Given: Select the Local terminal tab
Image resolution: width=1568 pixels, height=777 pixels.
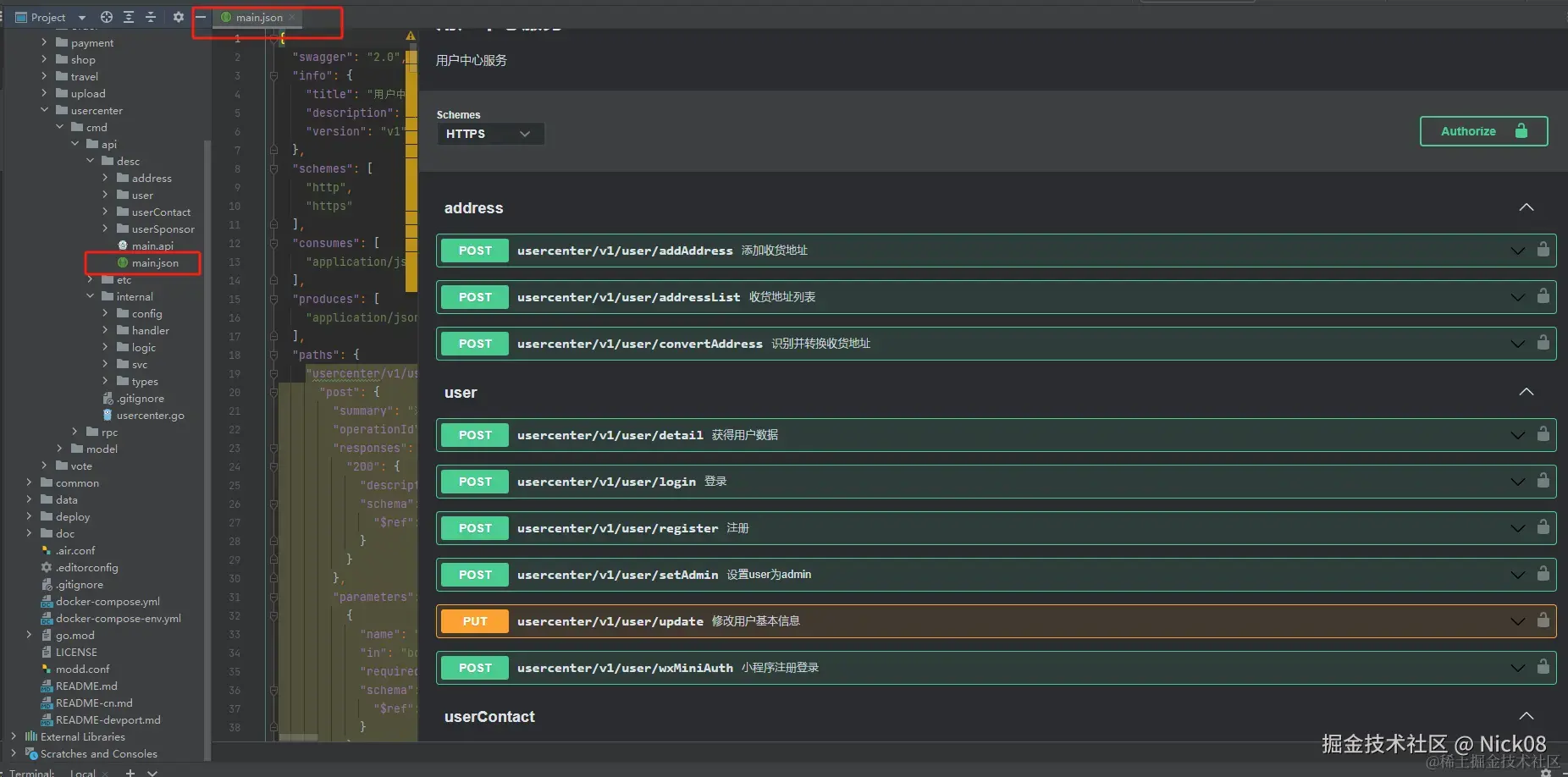Looking at the screenshot, I should coord(83,772).
